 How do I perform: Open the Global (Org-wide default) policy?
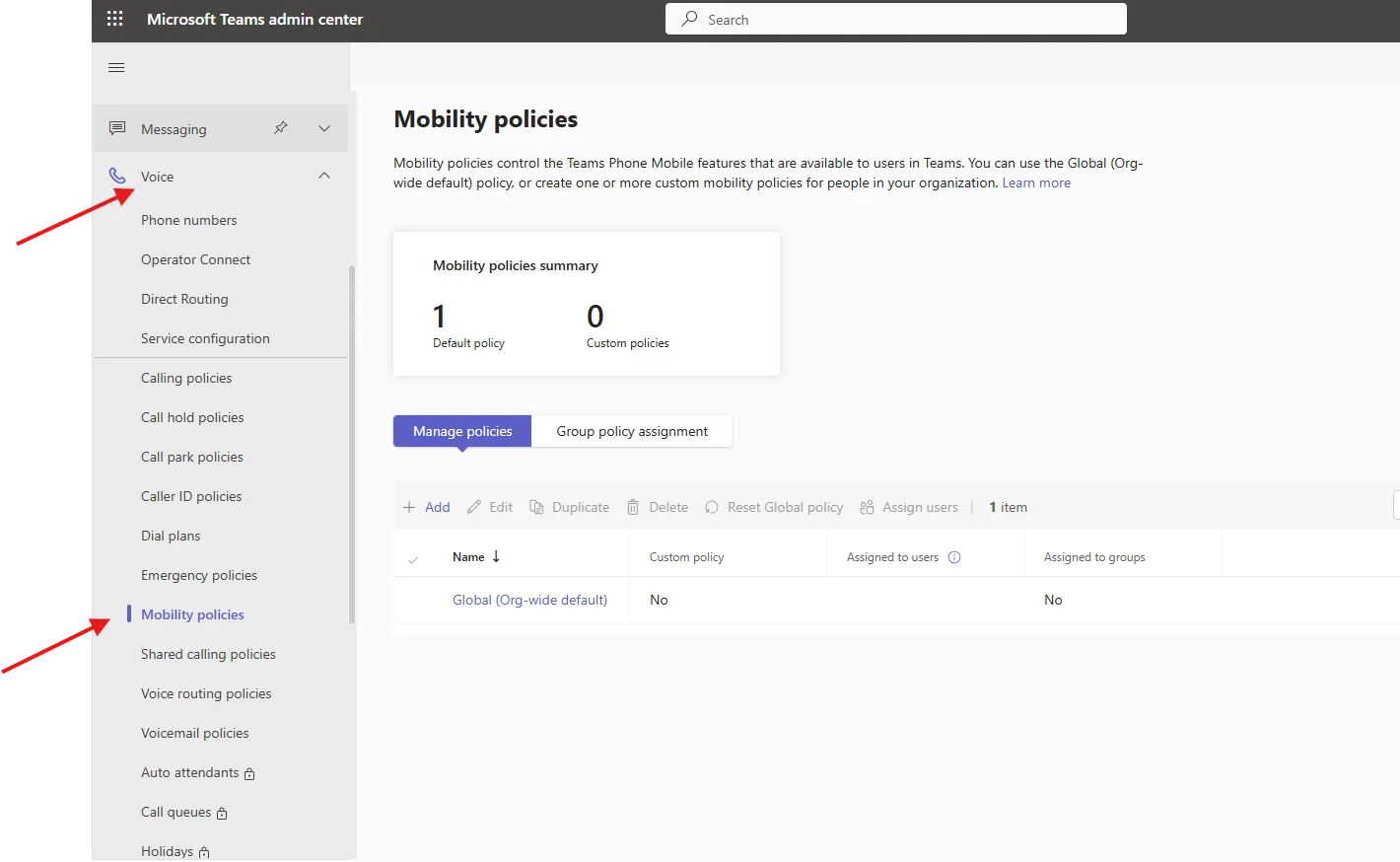pos(529,600)
